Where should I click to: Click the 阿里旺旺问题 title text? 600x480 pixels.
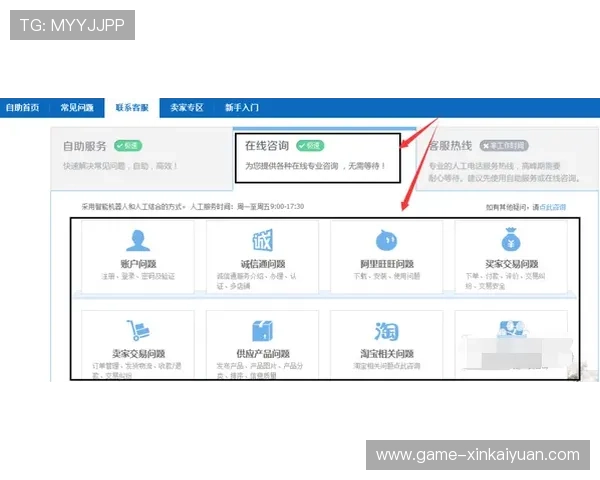(386, 264)
